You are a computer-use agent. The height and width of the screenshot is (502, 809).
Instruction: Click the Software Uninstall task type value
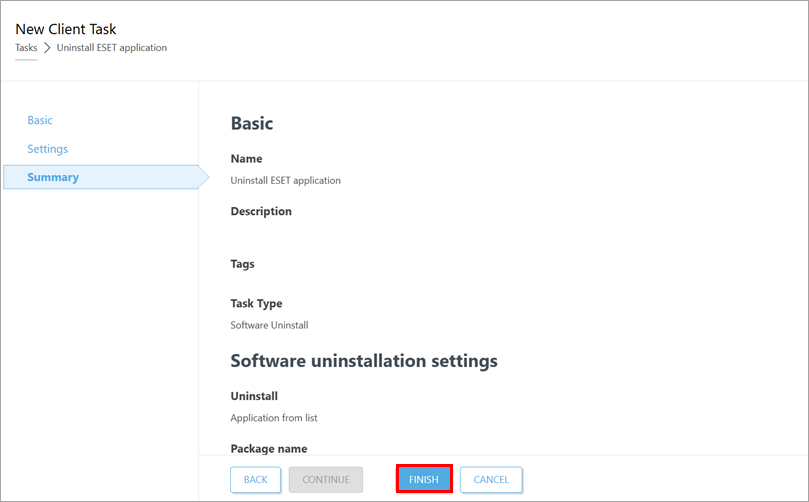(x=270, y=325)
